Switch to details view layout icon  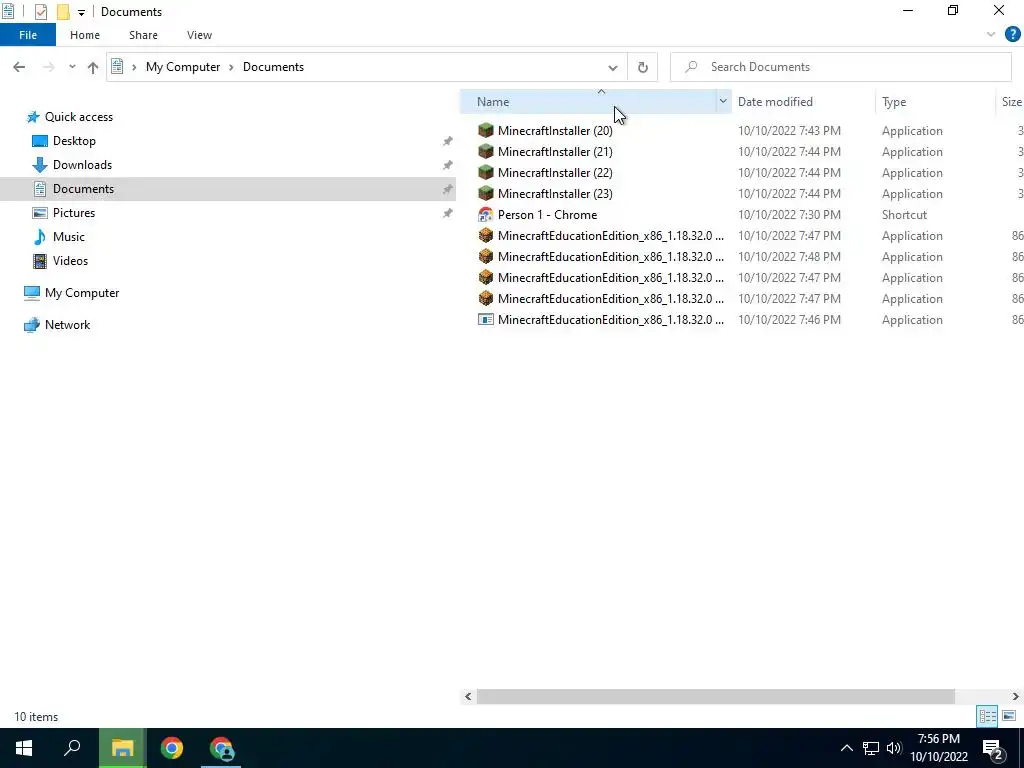[x=987, y=716]
